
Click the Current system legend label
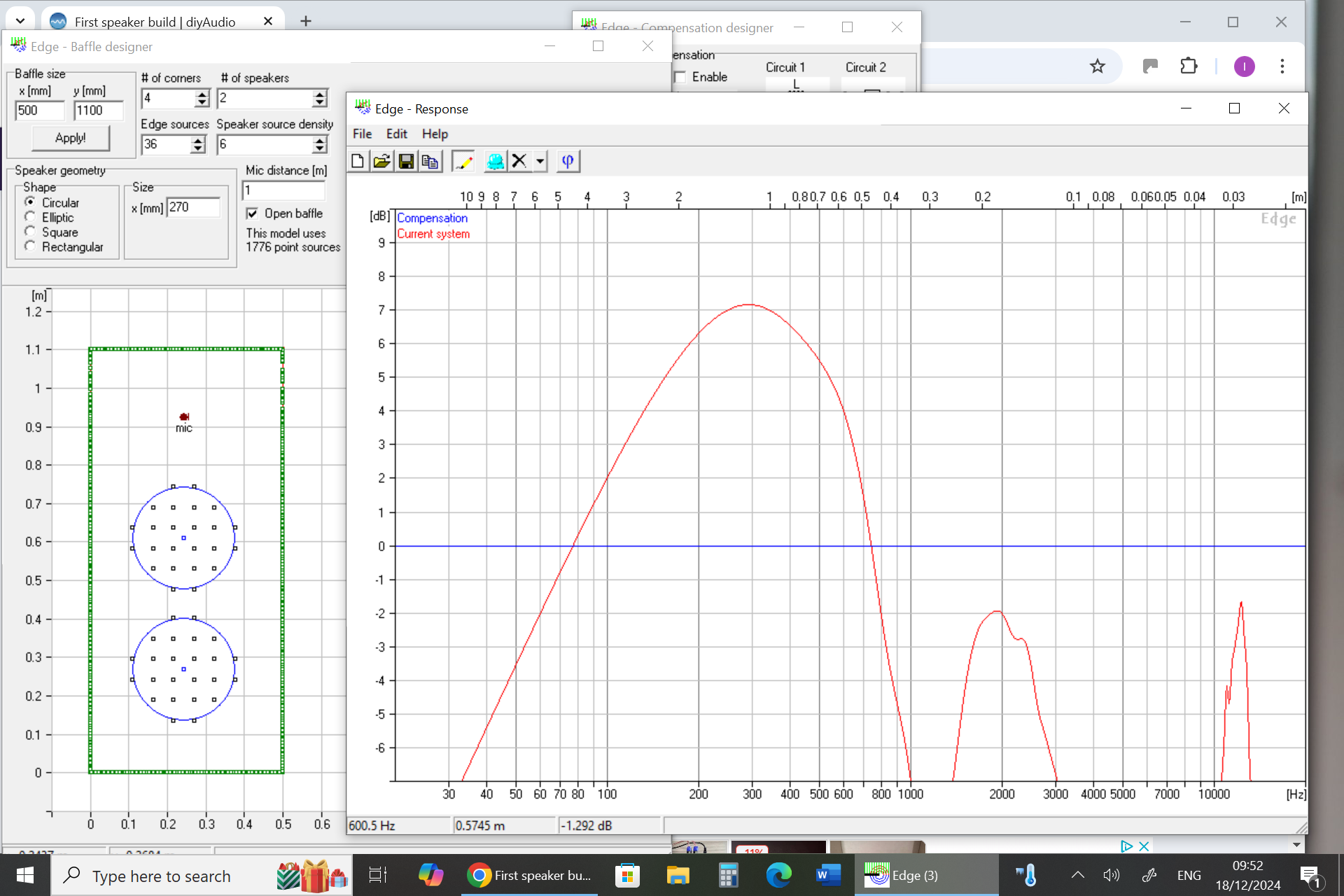433,234
